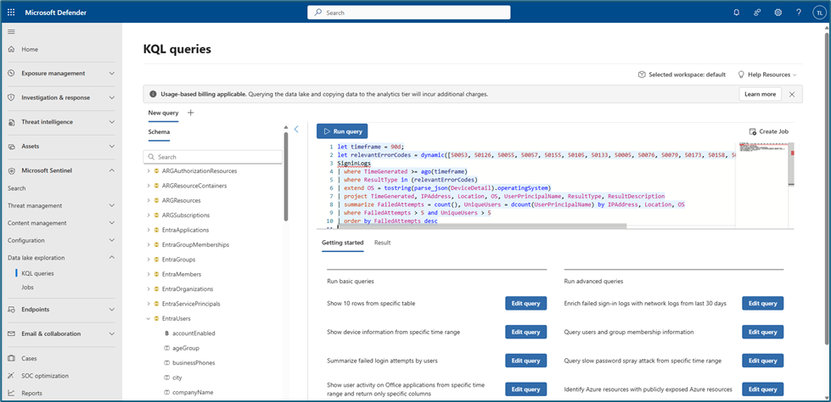The height and width of the screenshot is (402, 831).
Task: Expand Threat management submenu
Action: tap(112, 206)
